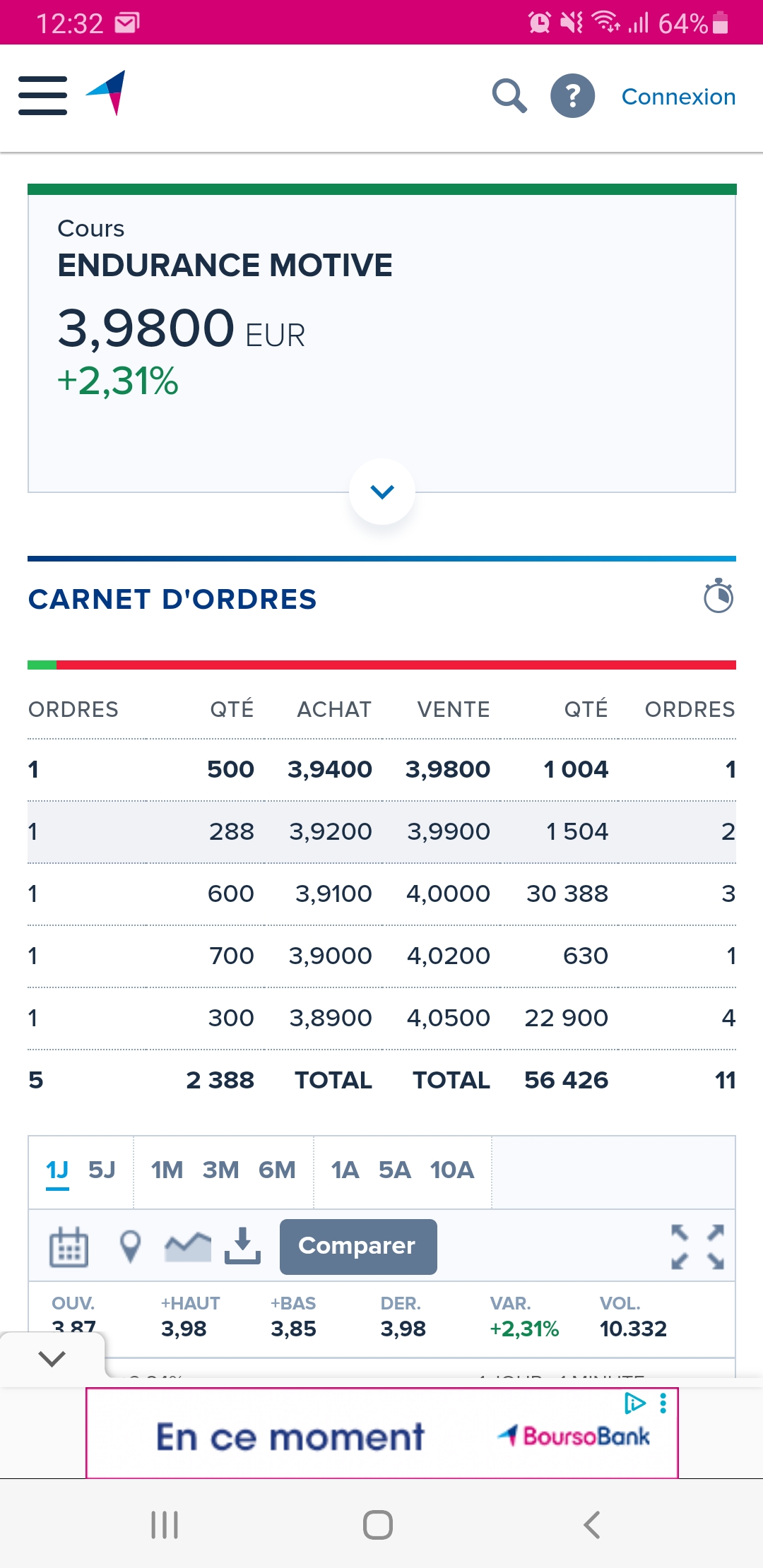The width and height of the screenshot is (763, 1568).
Task: Click the chart location pin icon
Action: [130, 1247]
